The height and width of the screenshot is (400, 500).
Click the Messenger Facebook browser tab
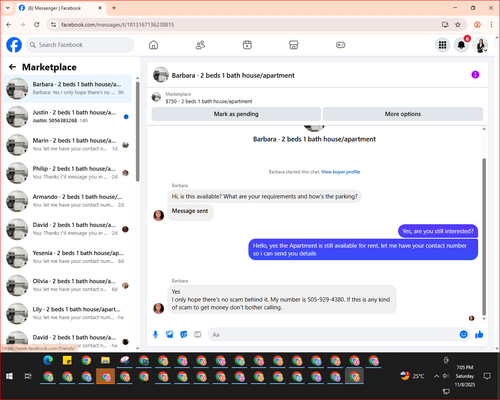pyautogui.click(x=61, y=8)
